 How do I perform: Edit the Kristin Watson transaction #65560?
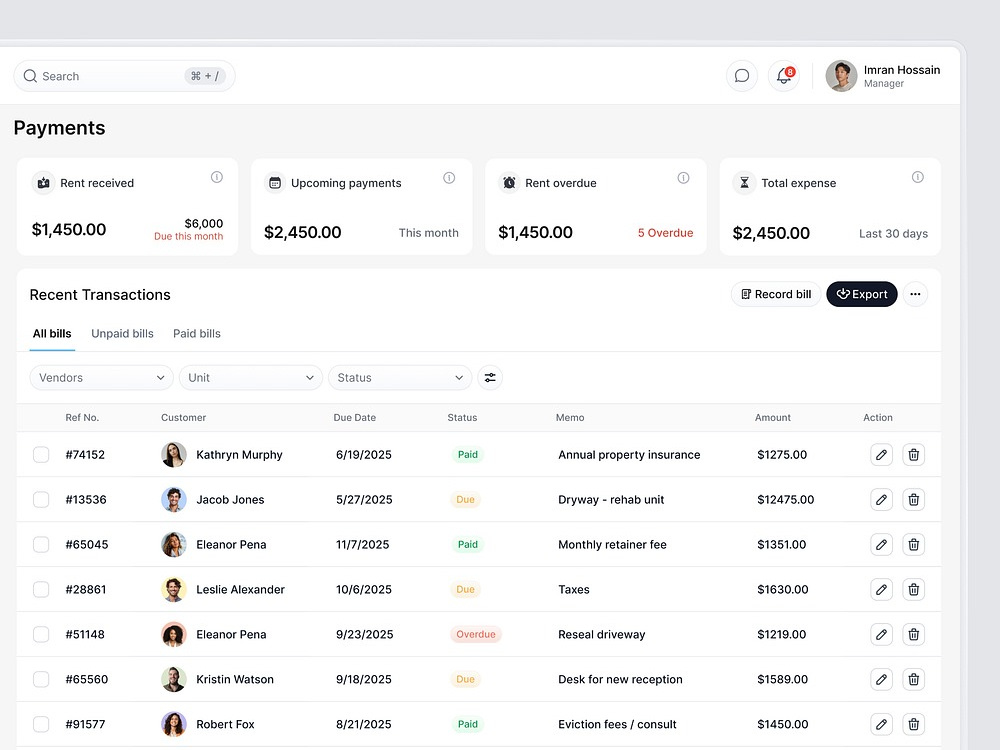(881, 679)
